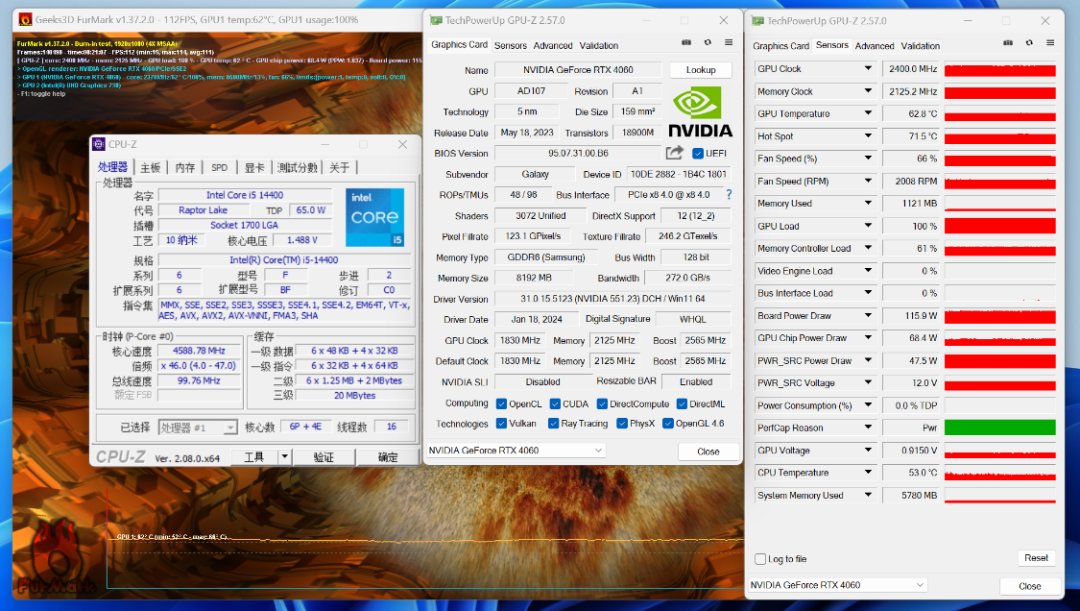The image size is (1080, 611).
Task: Switch to the 主板 tab in CPU-Z
Action: tap(150, 167)
